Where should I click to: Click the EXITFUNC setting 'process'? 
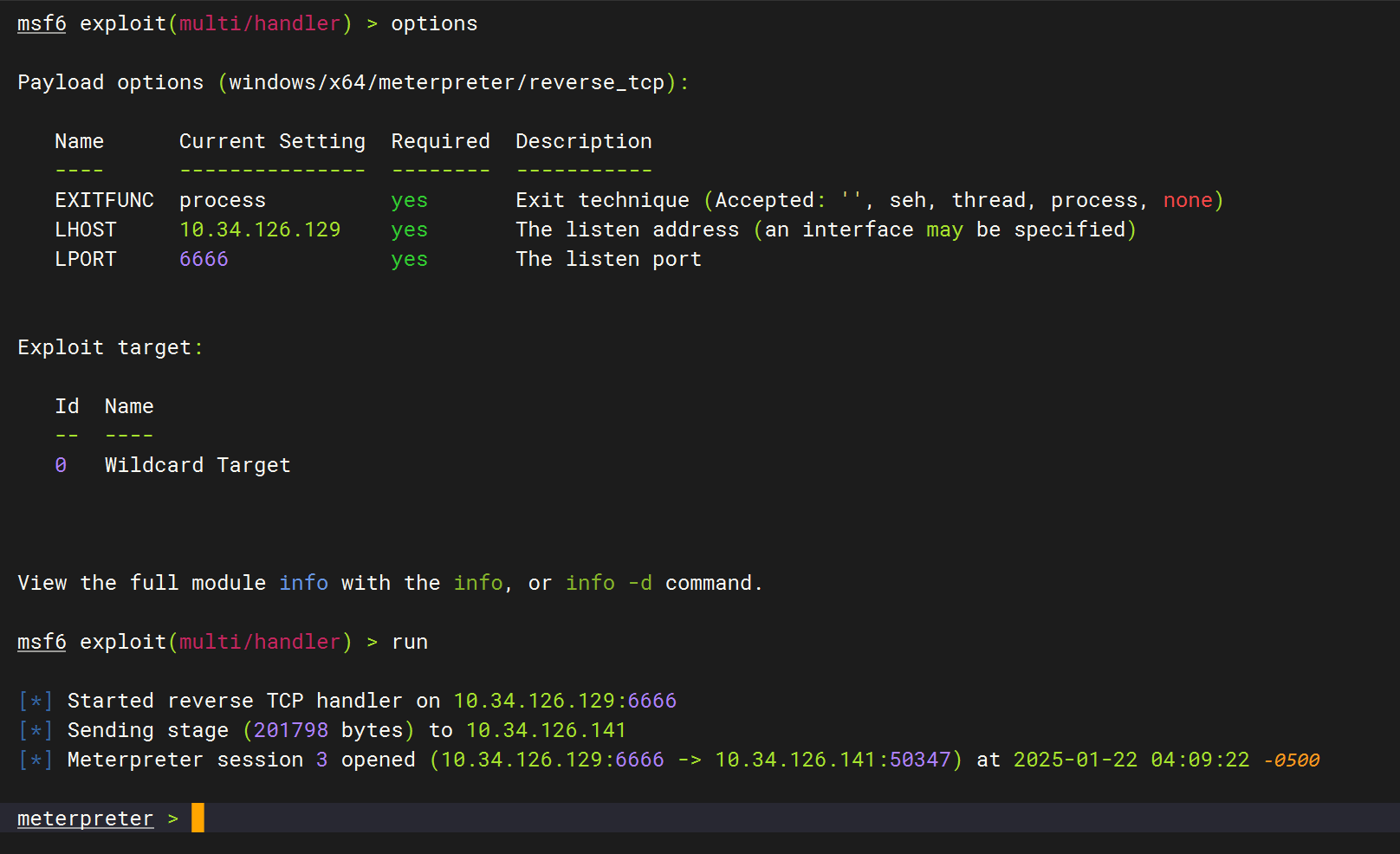(223, 200)
